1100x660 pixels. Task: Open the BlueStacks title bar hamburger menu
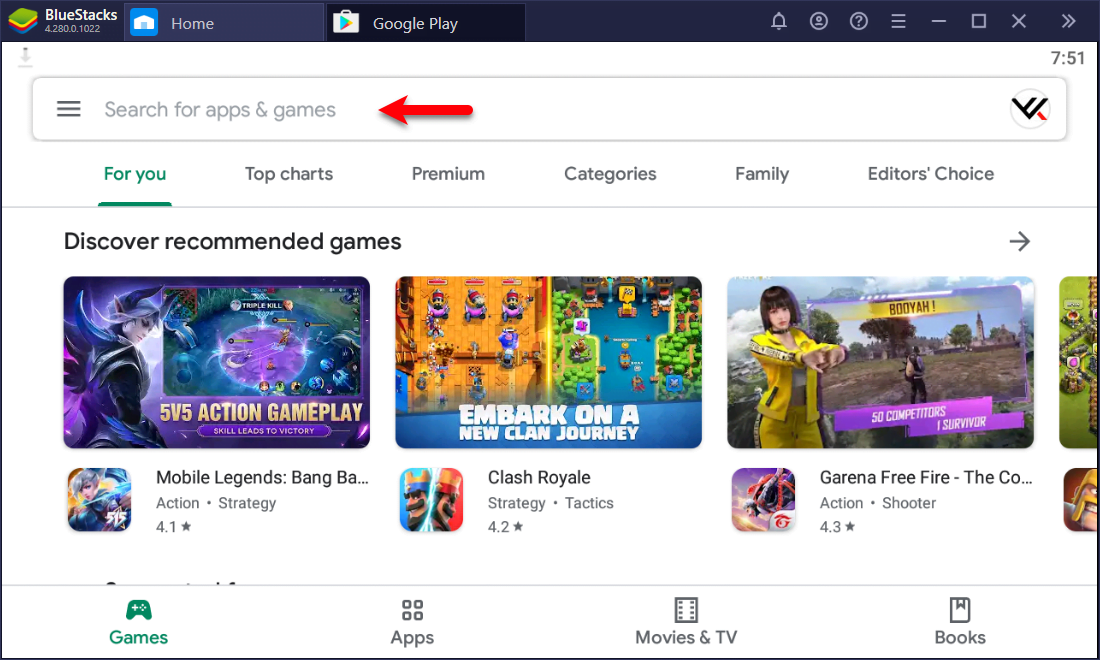click(898, 22)
